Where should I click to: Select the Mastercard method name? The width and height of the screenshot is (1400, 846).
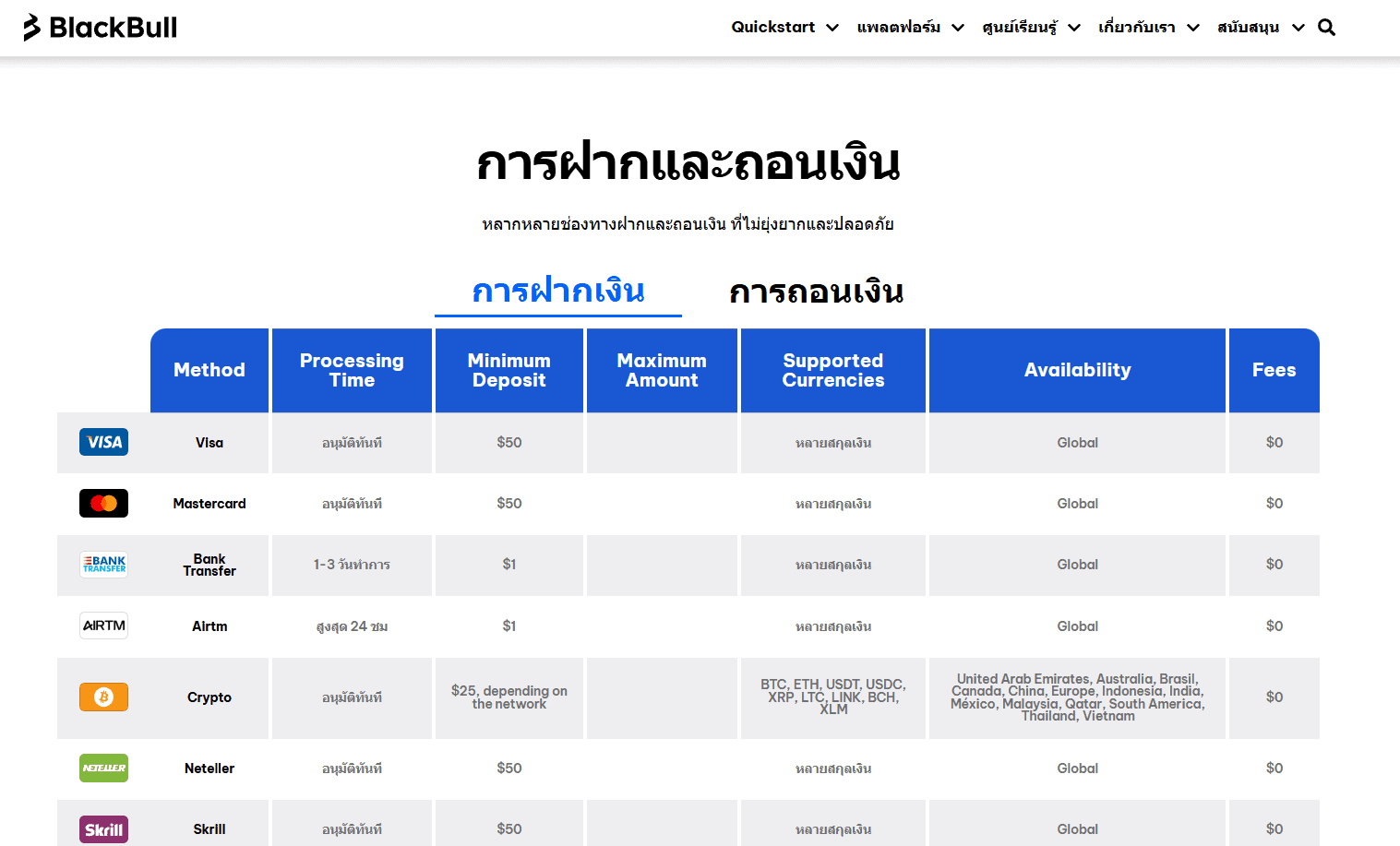point(209,504)
